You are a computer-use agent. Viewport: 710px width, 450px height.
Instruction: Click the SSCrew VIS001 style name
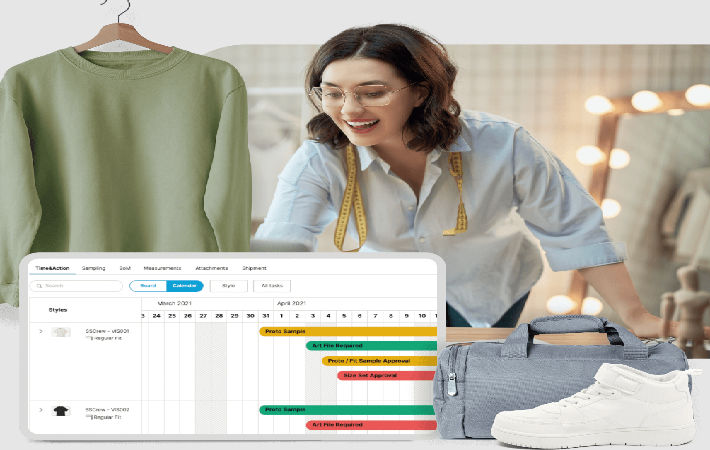point(107,331)
